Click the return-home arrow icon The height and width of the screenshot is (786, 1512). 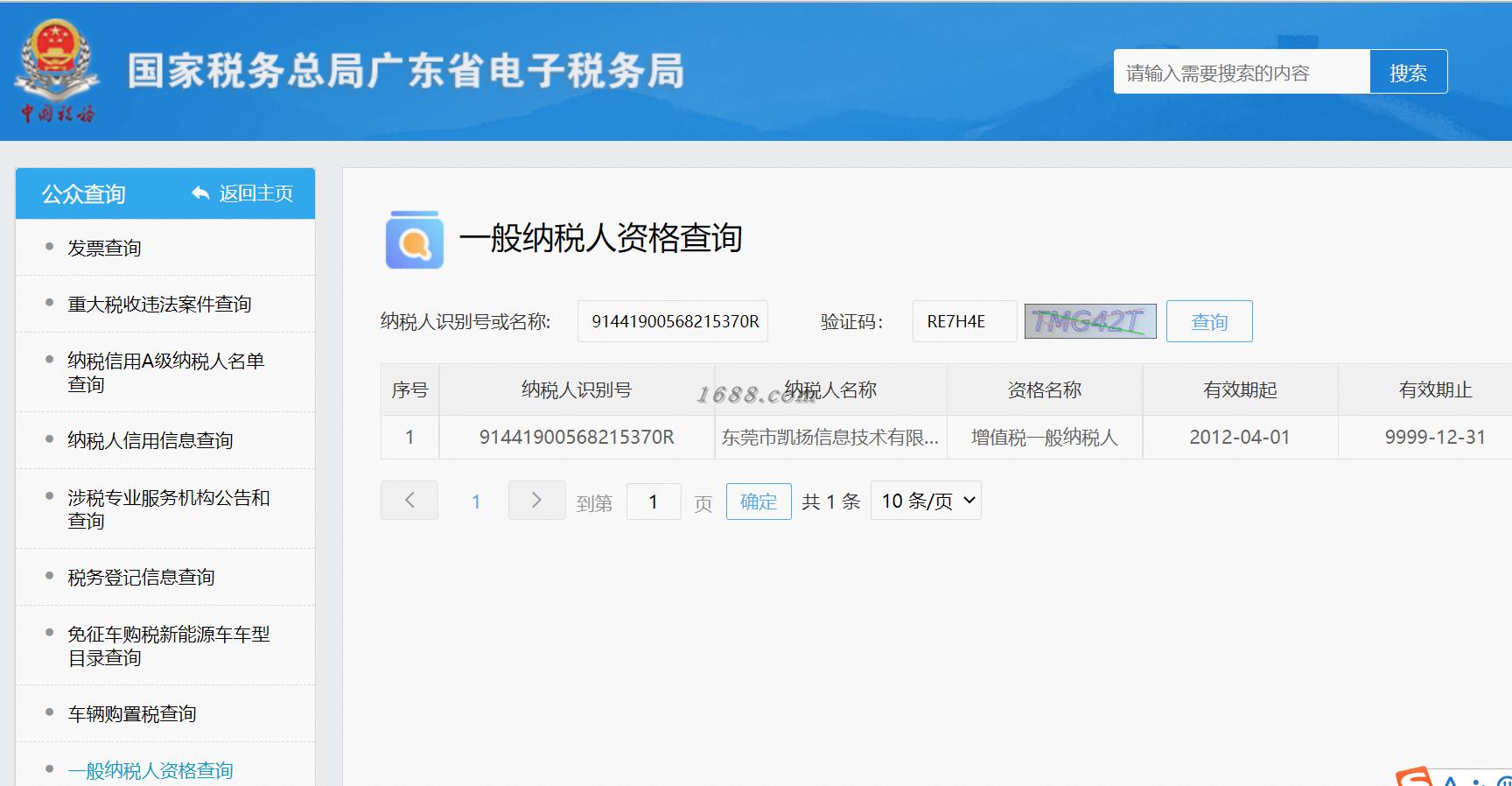point(200,193)
